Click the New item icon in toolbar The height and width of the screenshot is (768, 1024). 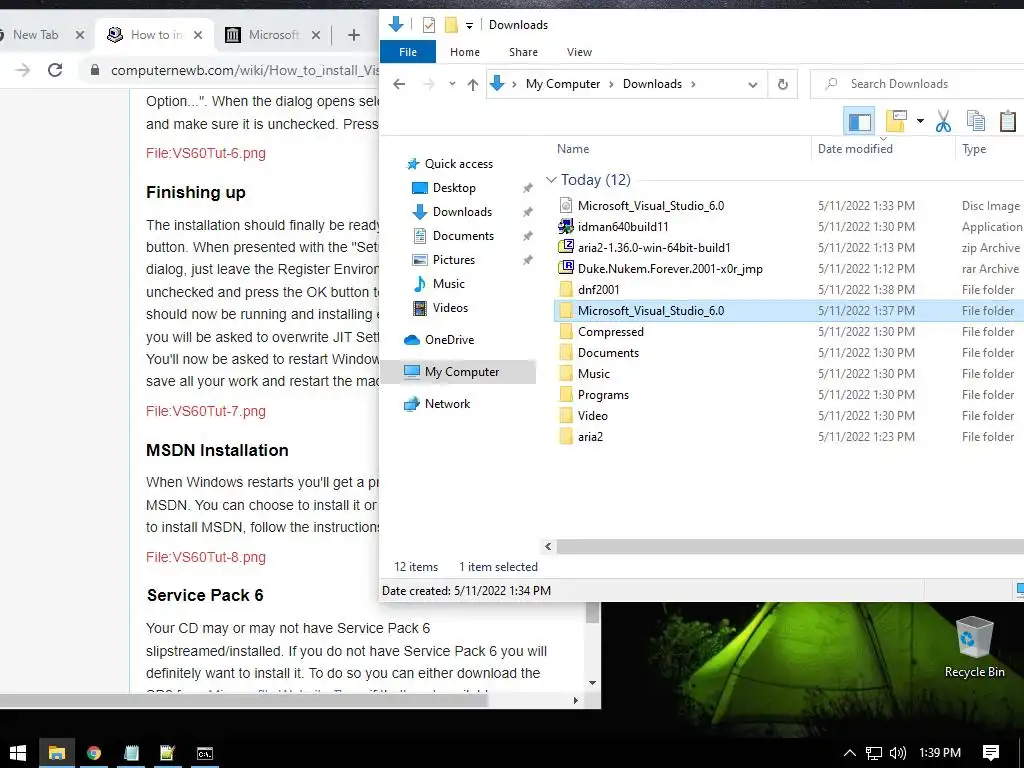coord(897,121)
